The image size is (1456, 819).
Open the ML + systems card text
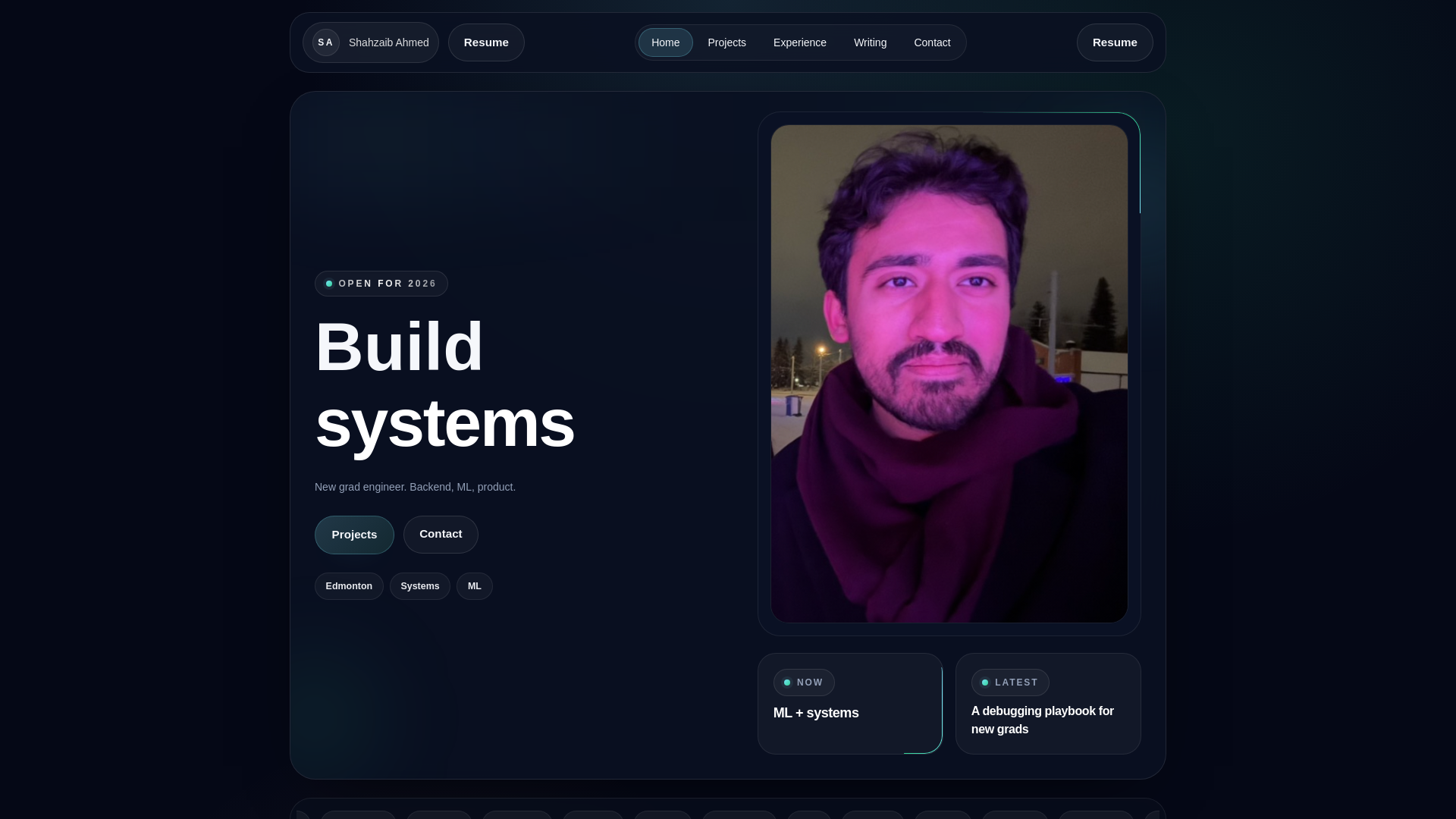816,713
